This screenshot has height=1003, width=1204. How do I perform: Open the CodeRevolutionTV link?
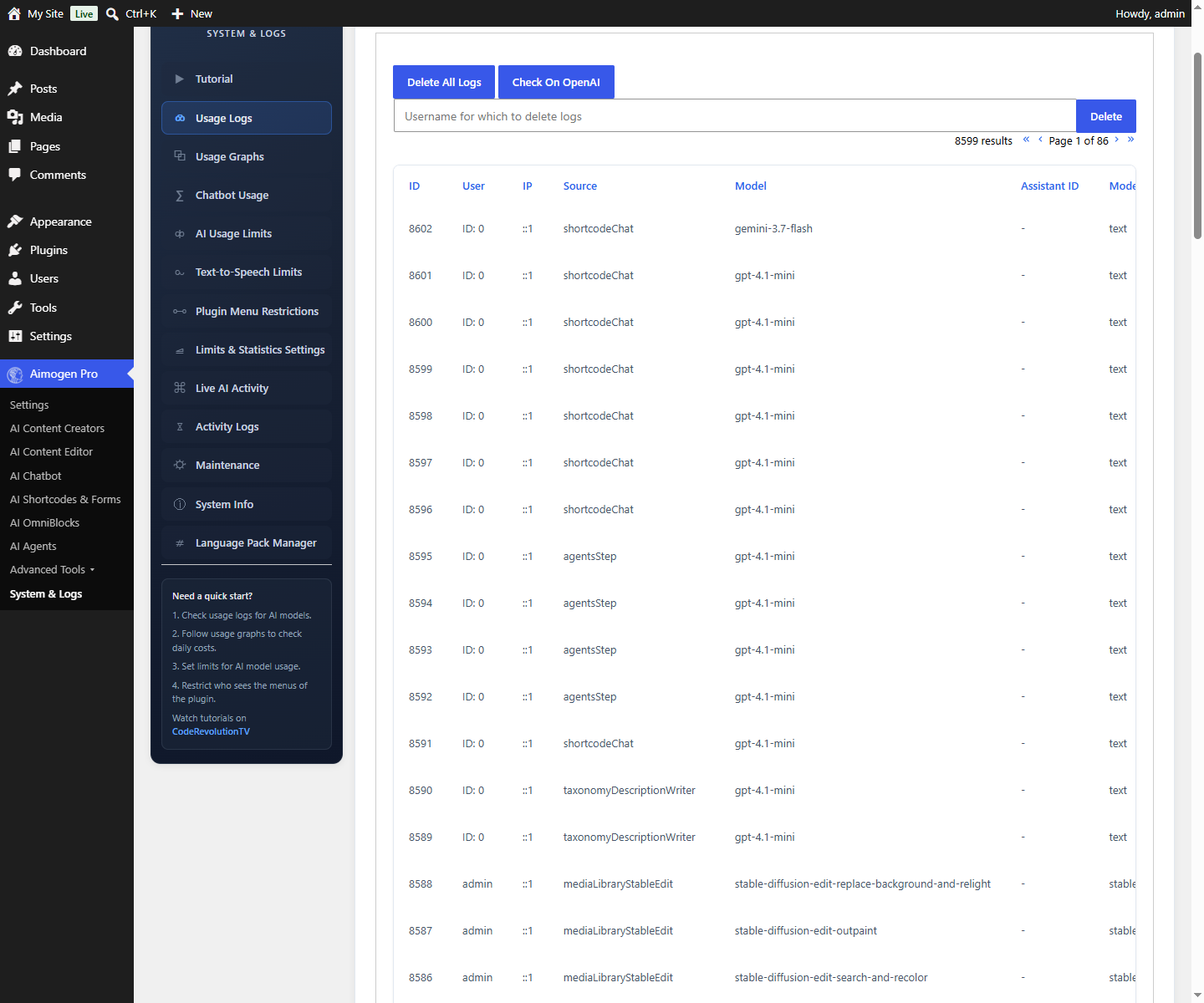pos(211,731)
